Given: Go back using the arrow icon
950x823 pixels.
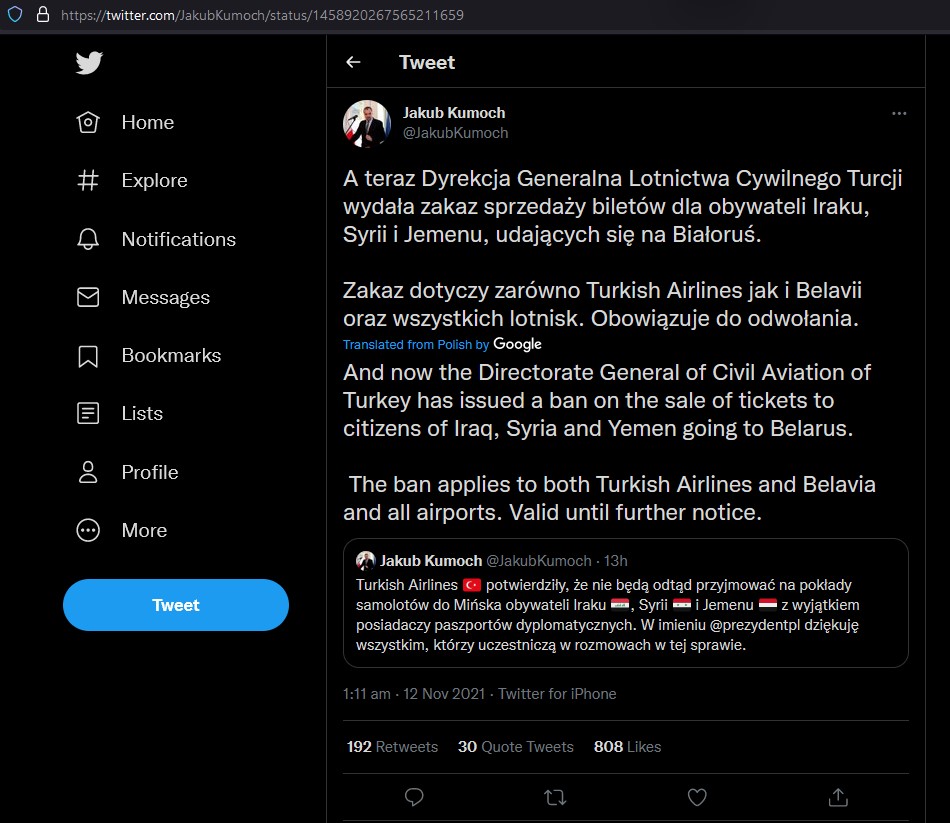Looking at the screenshot, I should [353, 62].
